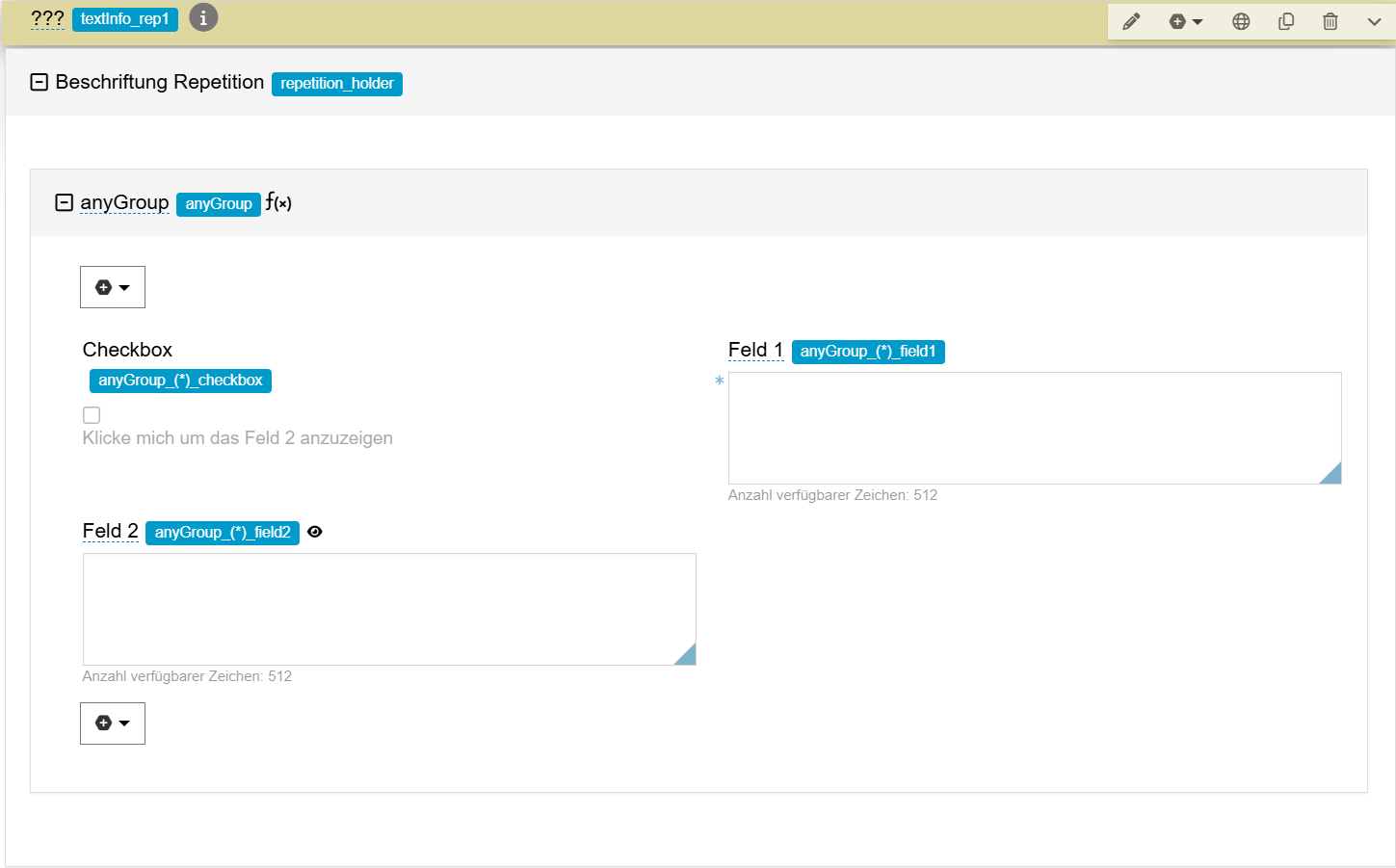This screenshot has width=1396, height=868.
Task: Click the Feld 1 label link
Action: (755, 350)
